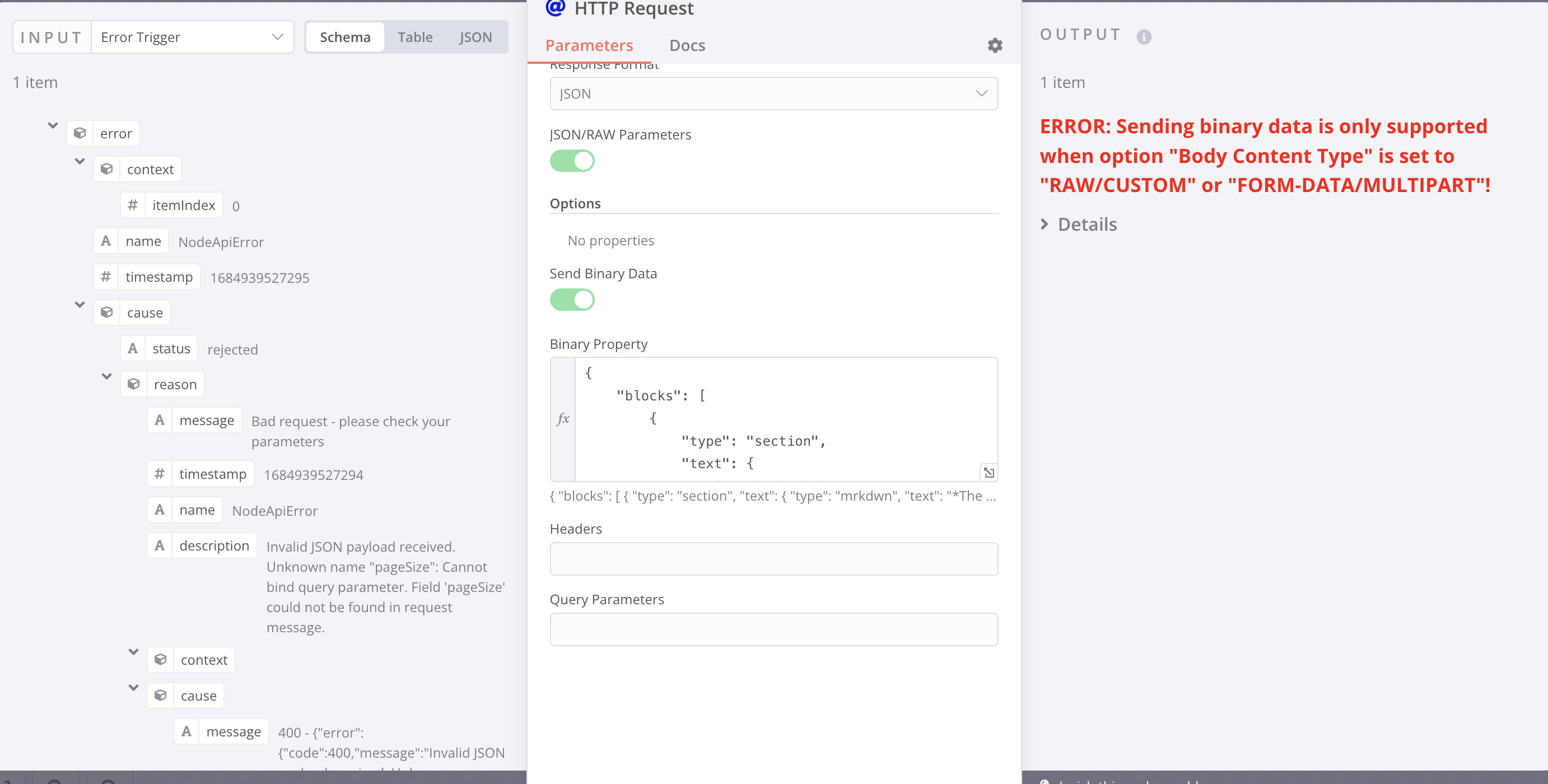Open the Error Trigger input dropdown
1548x784 pixels.
[x=192, y=38]
